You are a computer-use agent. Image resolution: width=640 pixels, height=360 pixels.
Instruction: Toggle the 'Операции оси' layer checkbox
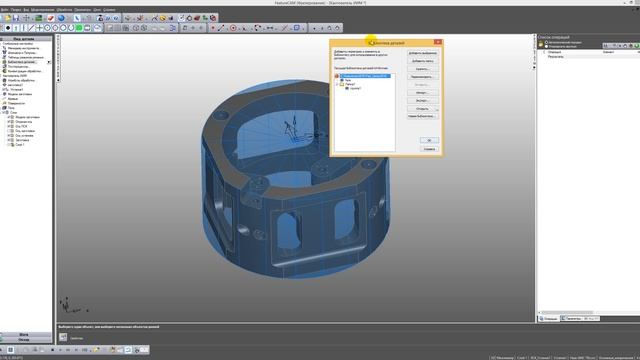(9, 122)
